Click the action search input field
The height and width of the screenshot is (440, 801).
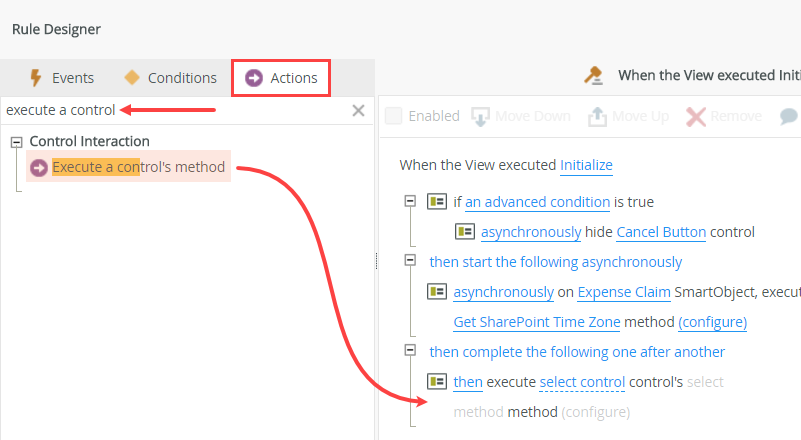pos(170,110)
